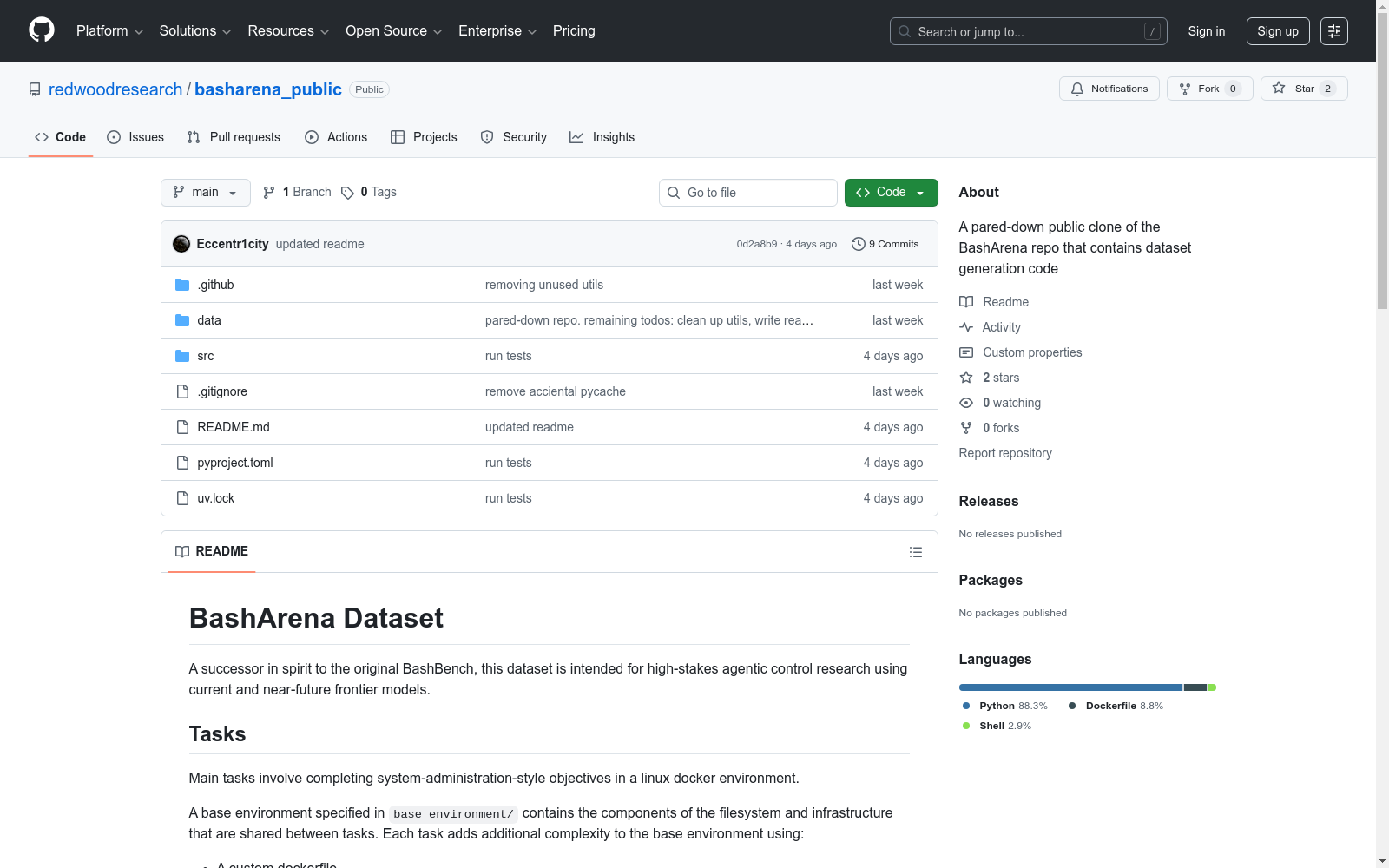Click the Shell 2.9% language entry
Viewport: 1389px width, 868px height.
tap(997, 726)
